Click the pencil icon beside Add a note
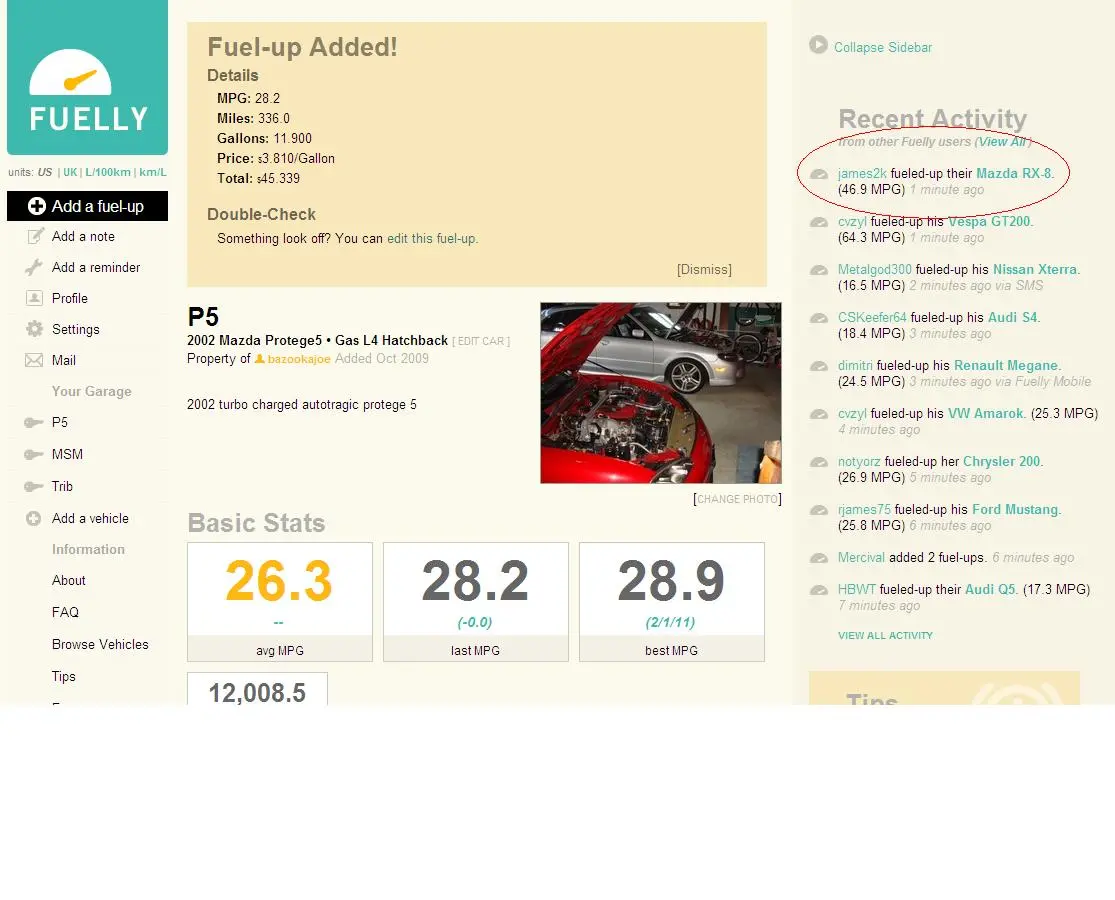The width and height of the screenshot is (1115, 900). [36, 237]
